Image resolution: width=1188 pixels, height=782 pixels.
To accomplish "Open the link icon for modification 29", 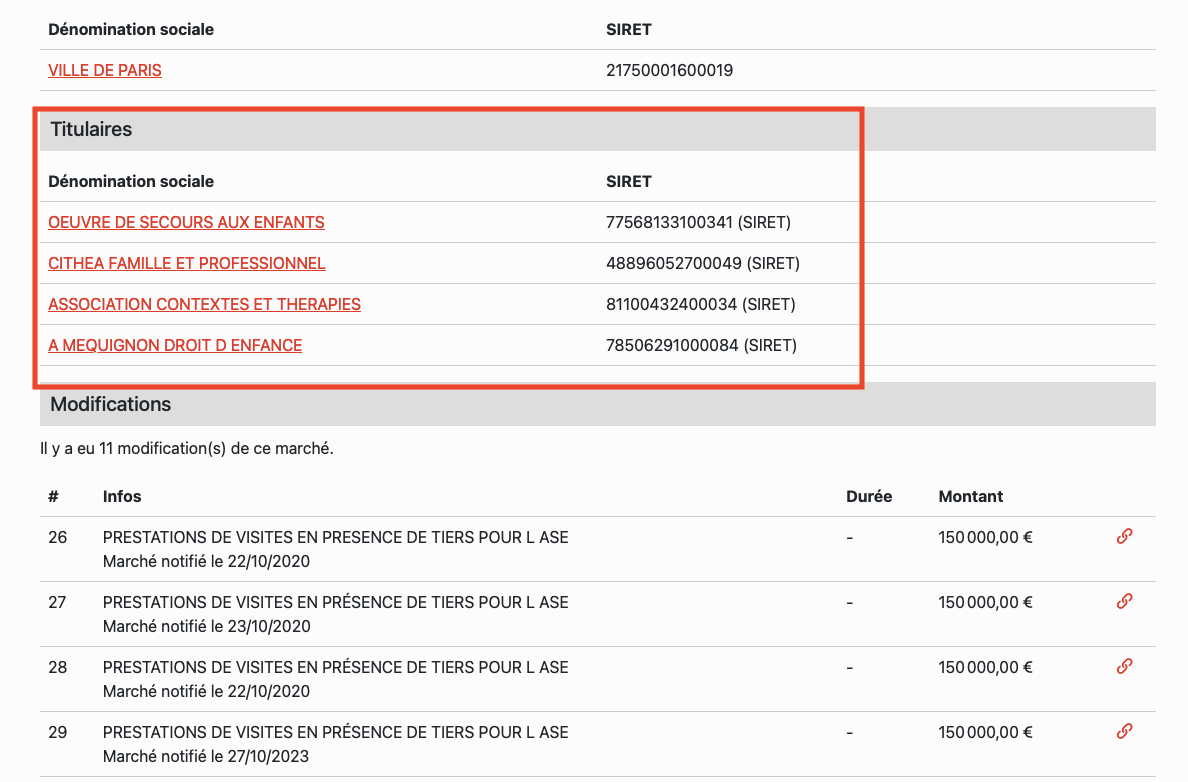I will 1124,732.
